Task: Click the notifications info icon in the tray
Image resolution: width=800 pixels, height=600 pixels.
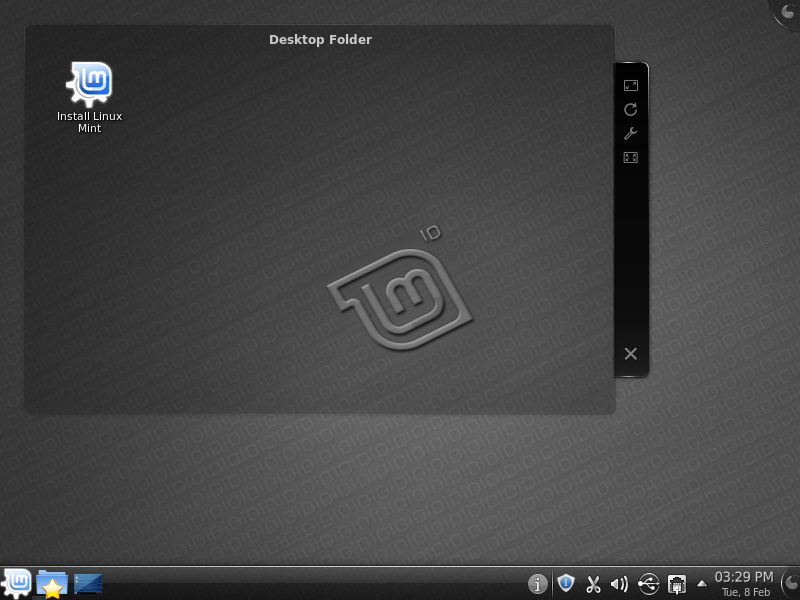Action: tap(537, 583)
